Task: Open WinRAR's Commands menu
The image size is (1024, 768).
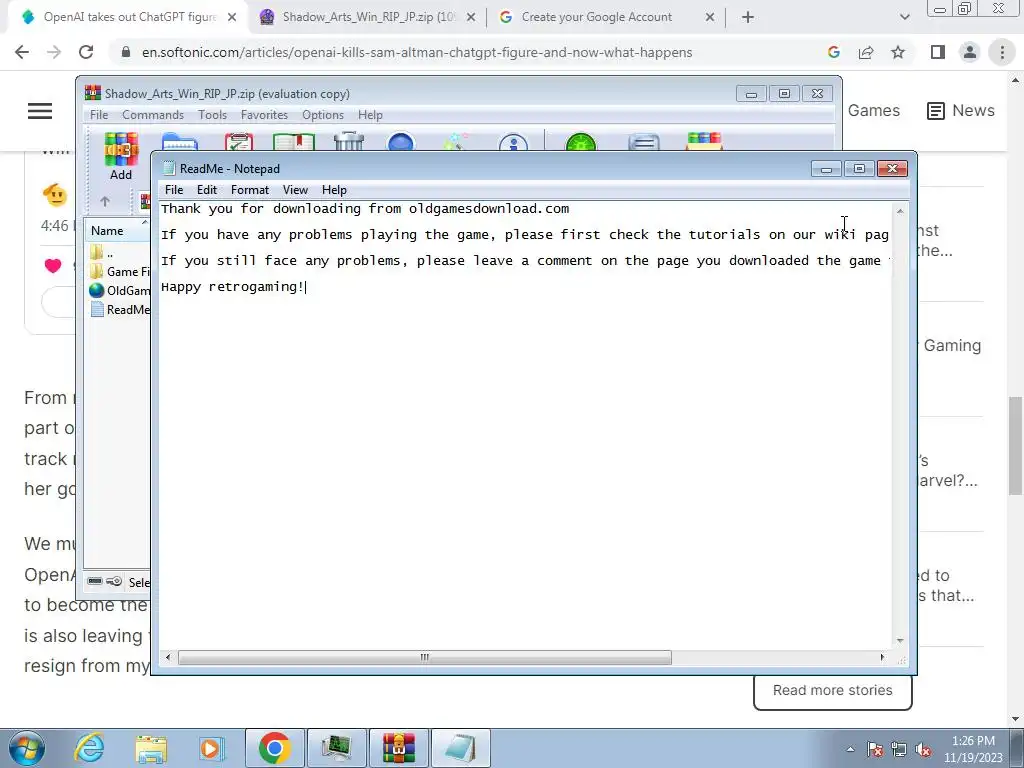Action: click(x=153, y=115)
